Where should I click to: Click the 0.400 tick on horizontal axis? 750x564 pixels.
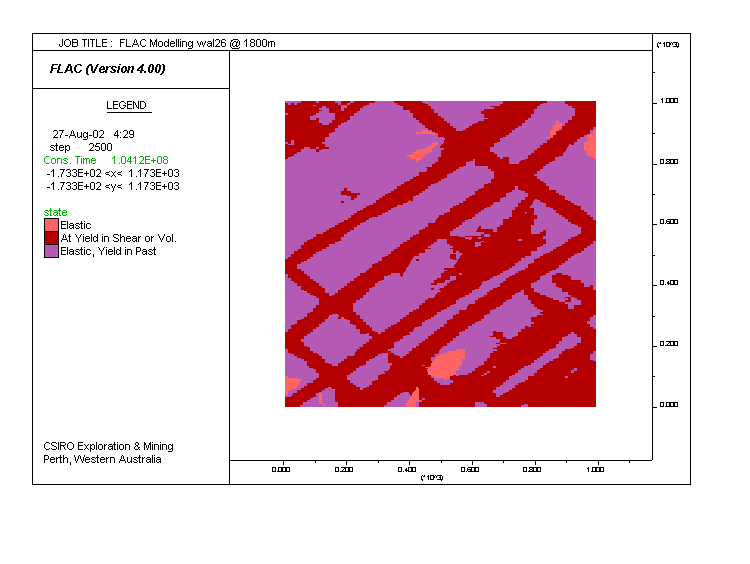click(x=408, y=467)
